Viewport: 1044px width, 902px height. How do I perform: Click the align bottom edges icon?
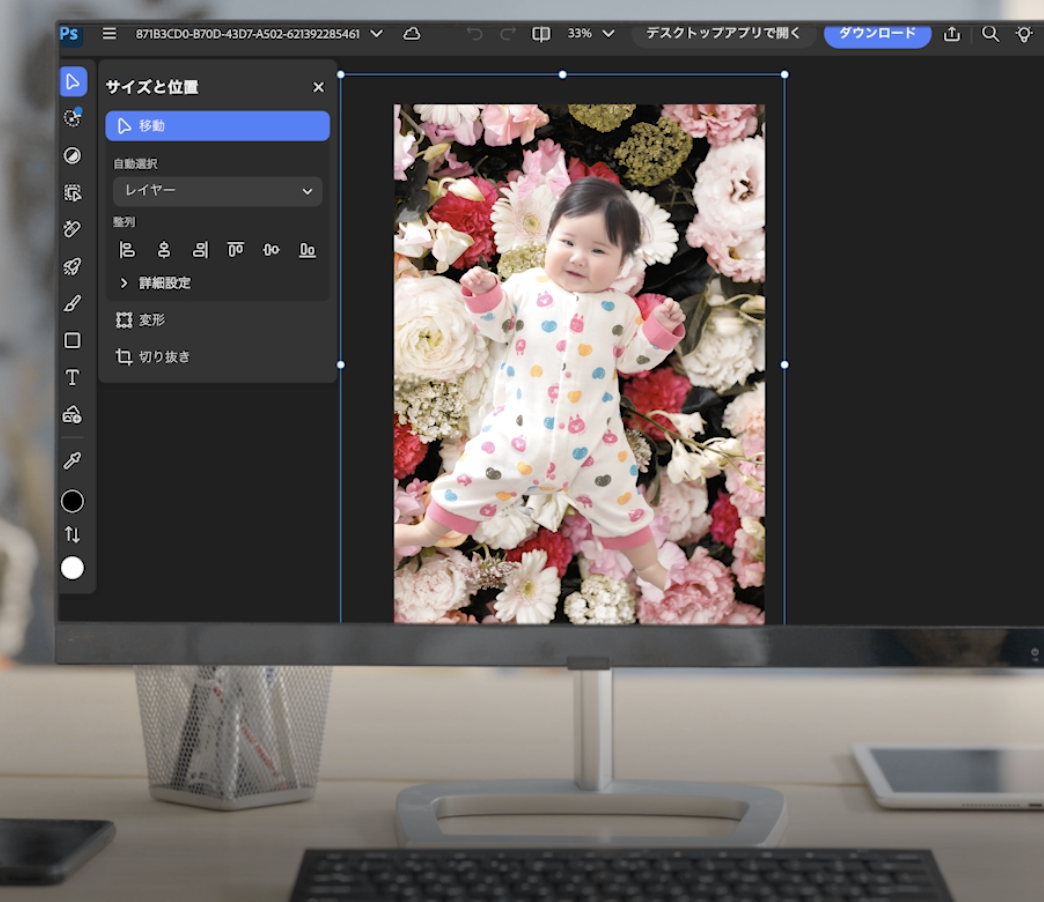(307, 250)
